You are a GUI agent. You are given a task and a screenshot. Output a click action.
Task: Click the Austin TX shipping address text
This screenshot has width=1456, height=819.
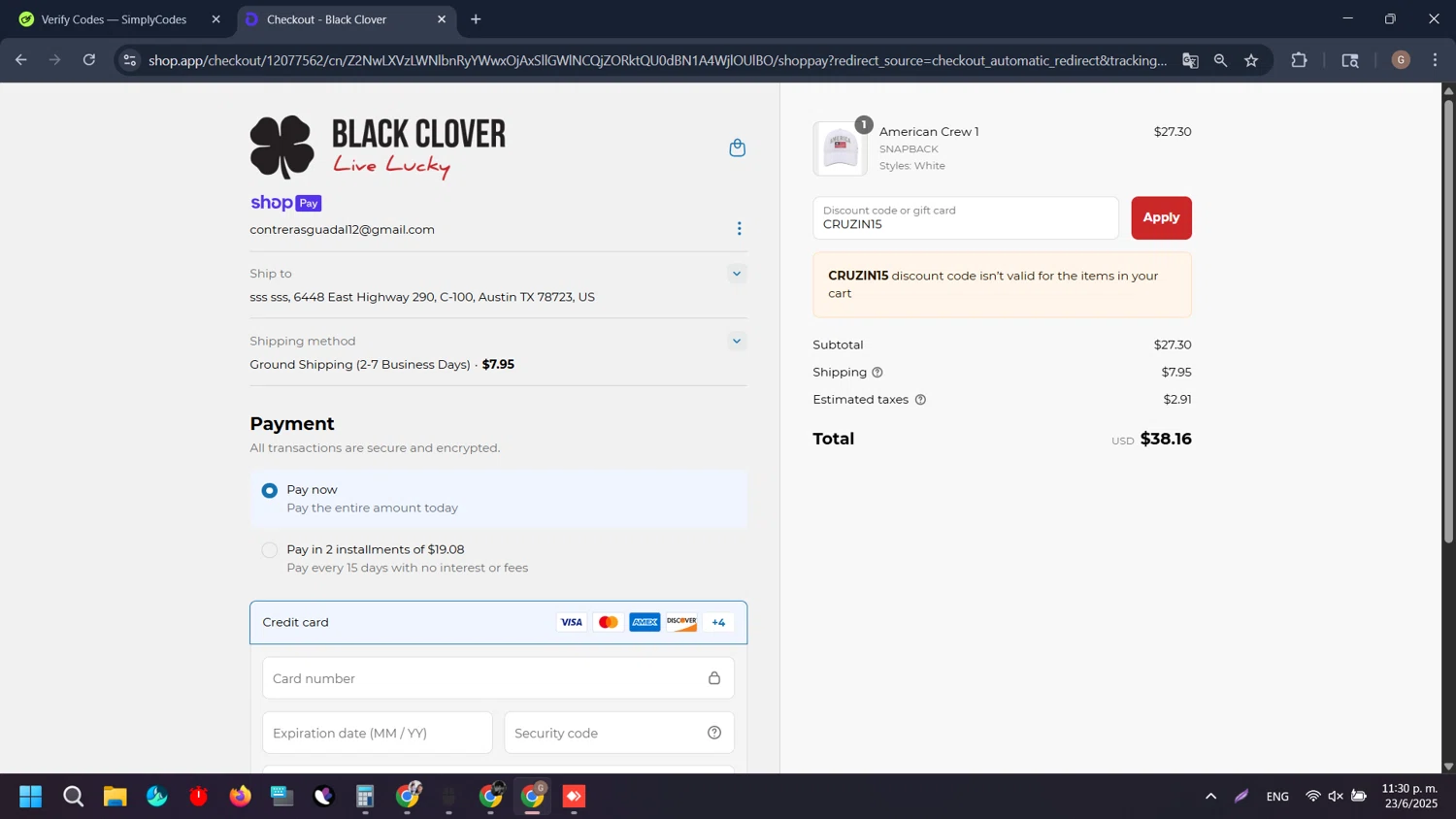point(422,297)
